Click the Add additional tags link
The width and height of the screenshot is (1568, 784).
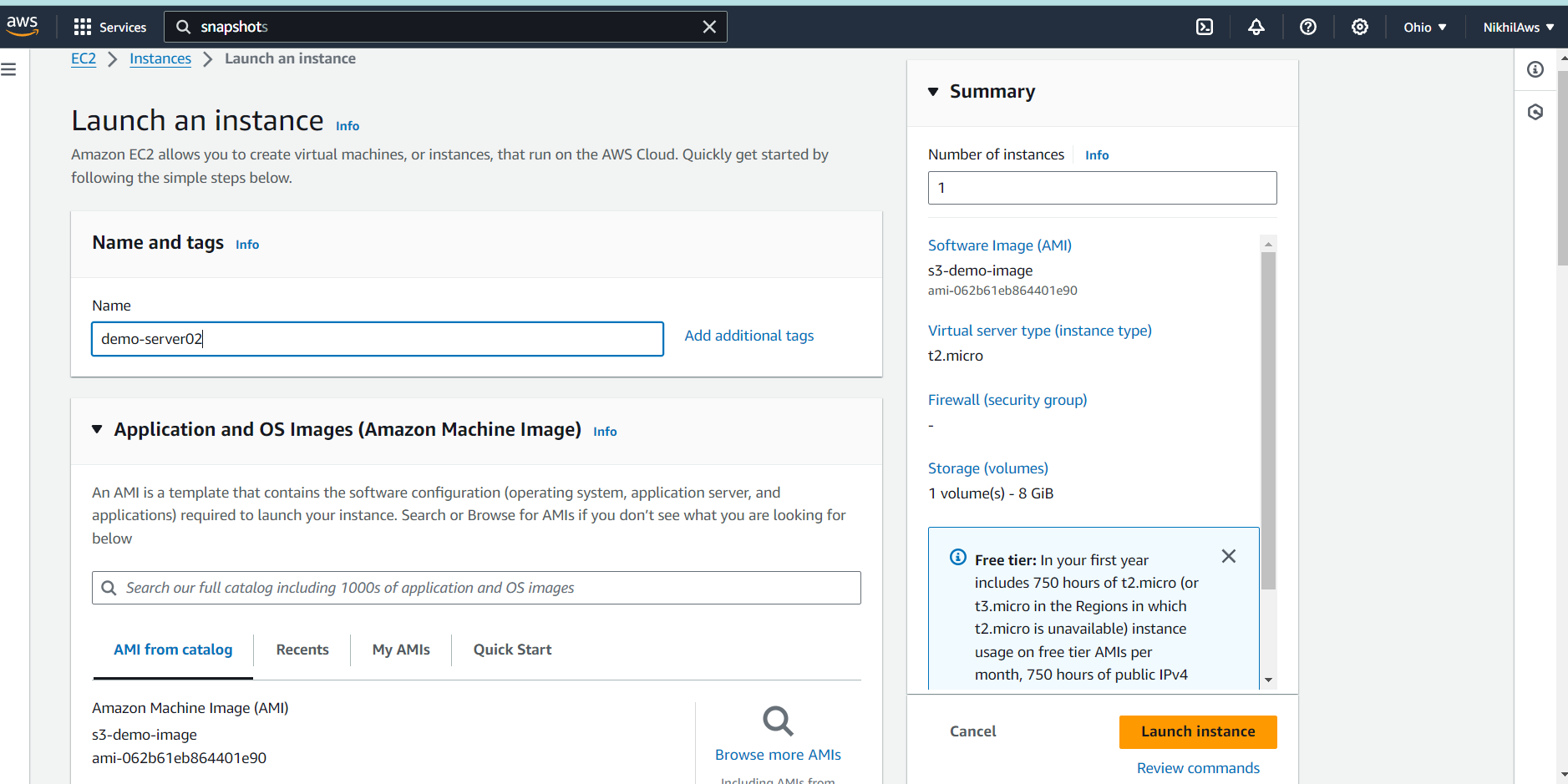point(749,336)
